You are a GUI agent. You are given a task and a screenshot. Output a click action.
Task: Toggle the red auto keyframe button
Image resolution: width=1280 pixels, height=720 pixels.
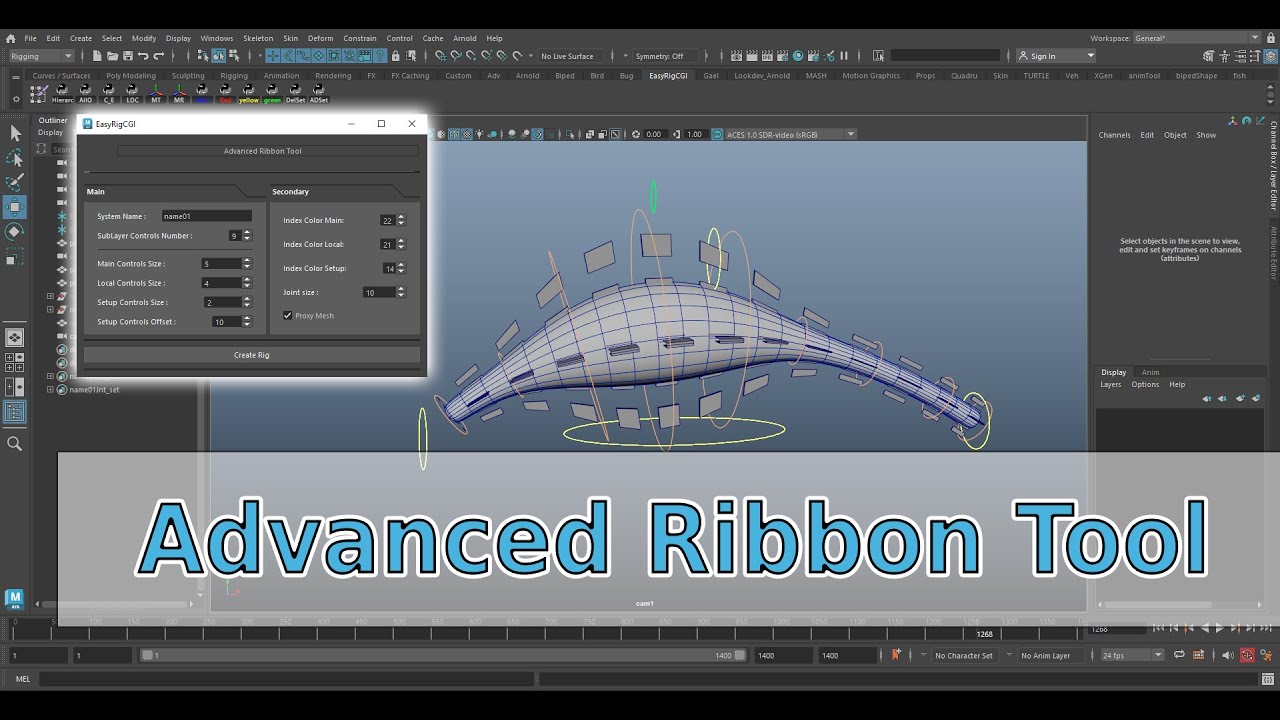coord(1247,655)
